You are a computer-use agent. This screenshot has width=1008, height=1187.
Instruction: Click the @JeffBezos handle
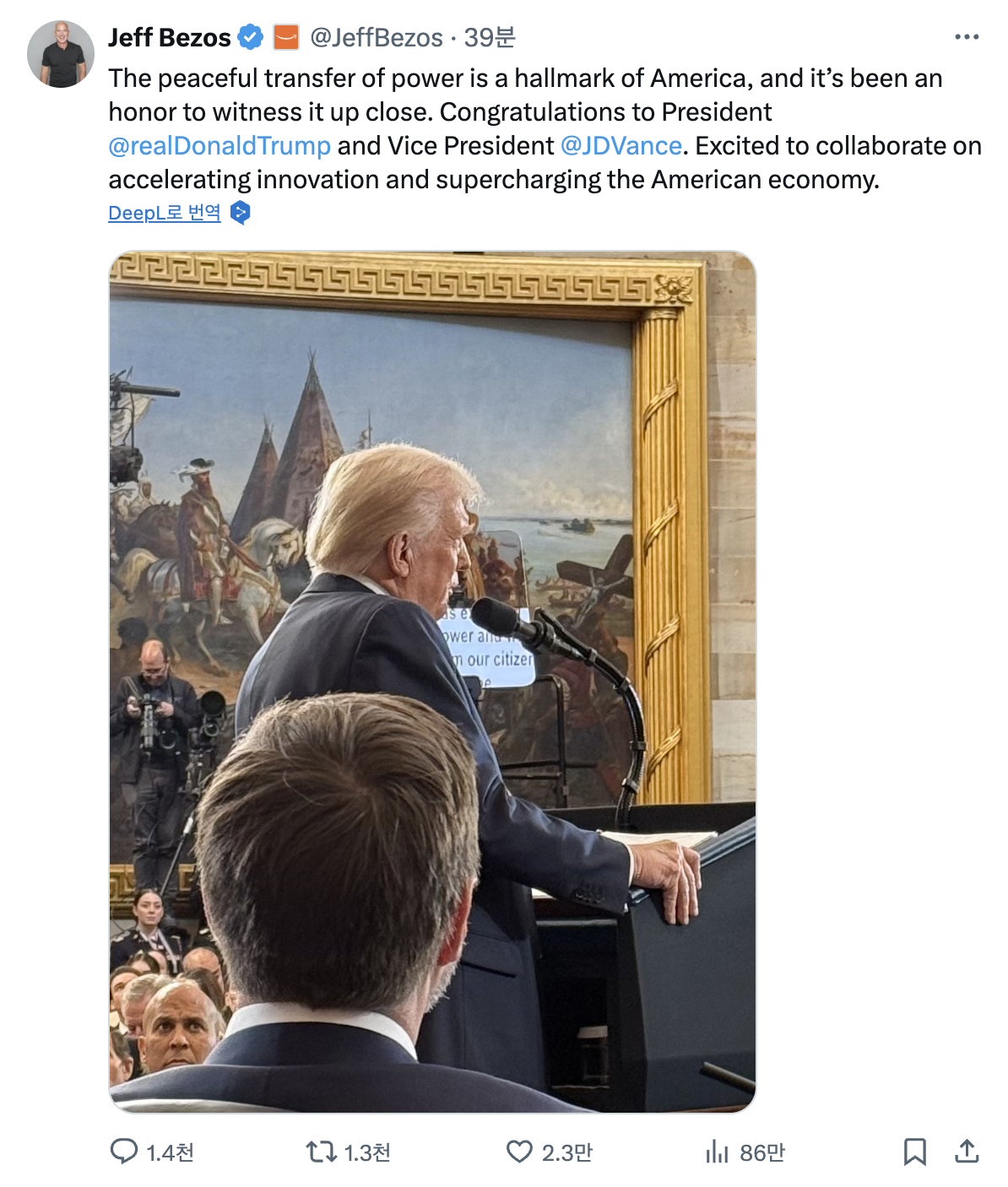377,37
